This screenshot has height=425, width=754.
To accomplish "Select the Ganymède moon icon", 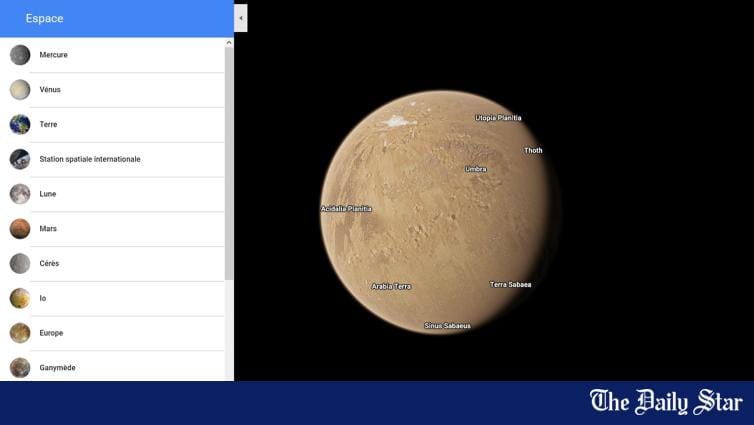I will (x=20, y=367).
